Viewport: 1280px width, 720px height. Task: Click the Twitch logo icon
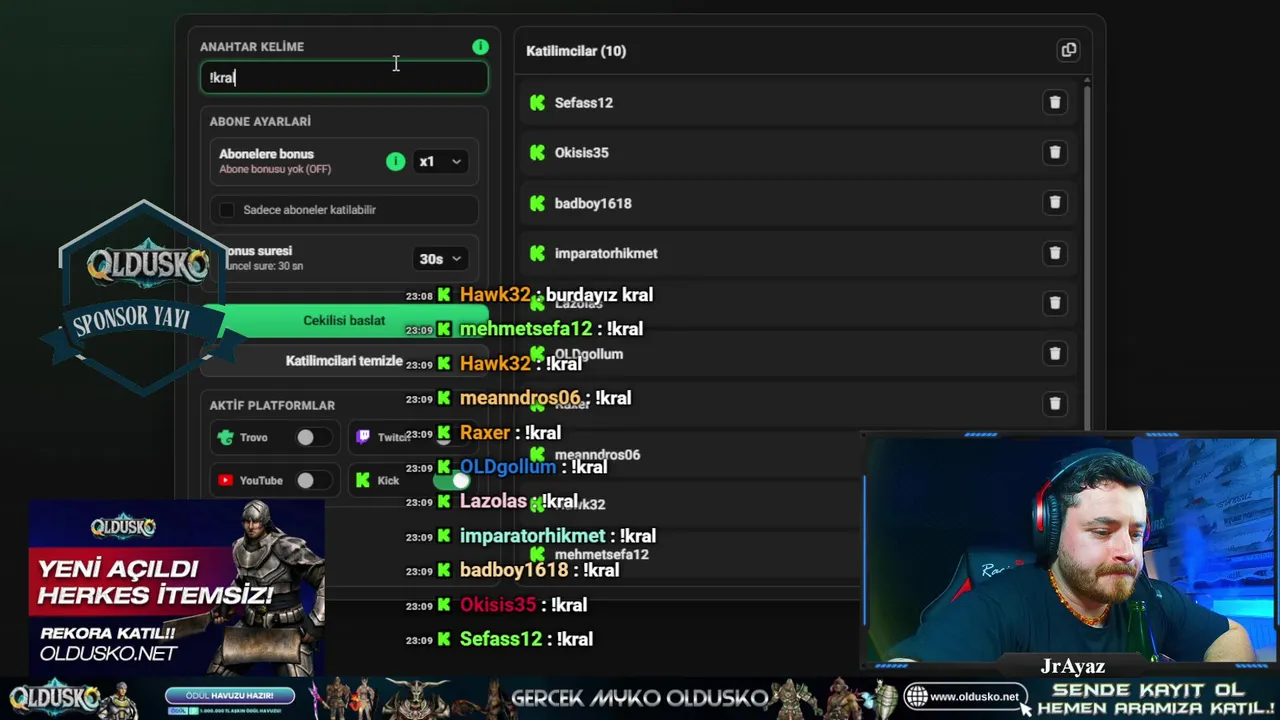coord(363,437)
